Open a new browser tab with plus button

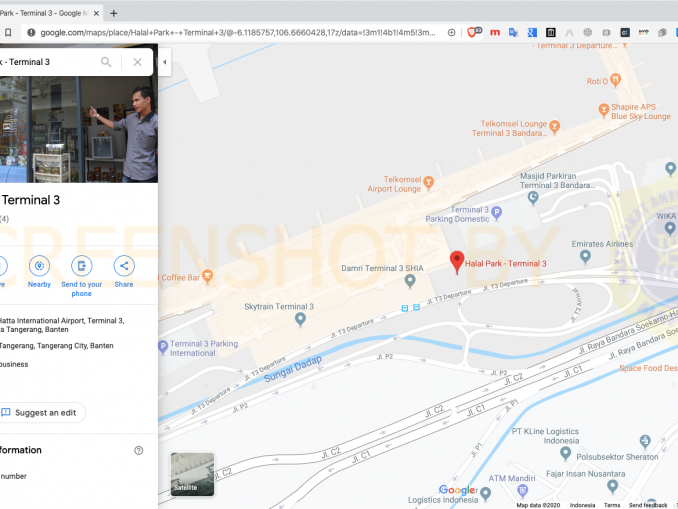(x=114, y=13)
